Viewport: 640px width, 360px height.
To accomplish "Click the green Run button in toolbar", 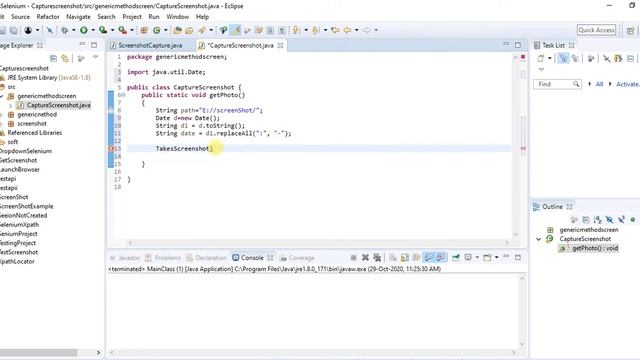I will click(x=84, y=30).
